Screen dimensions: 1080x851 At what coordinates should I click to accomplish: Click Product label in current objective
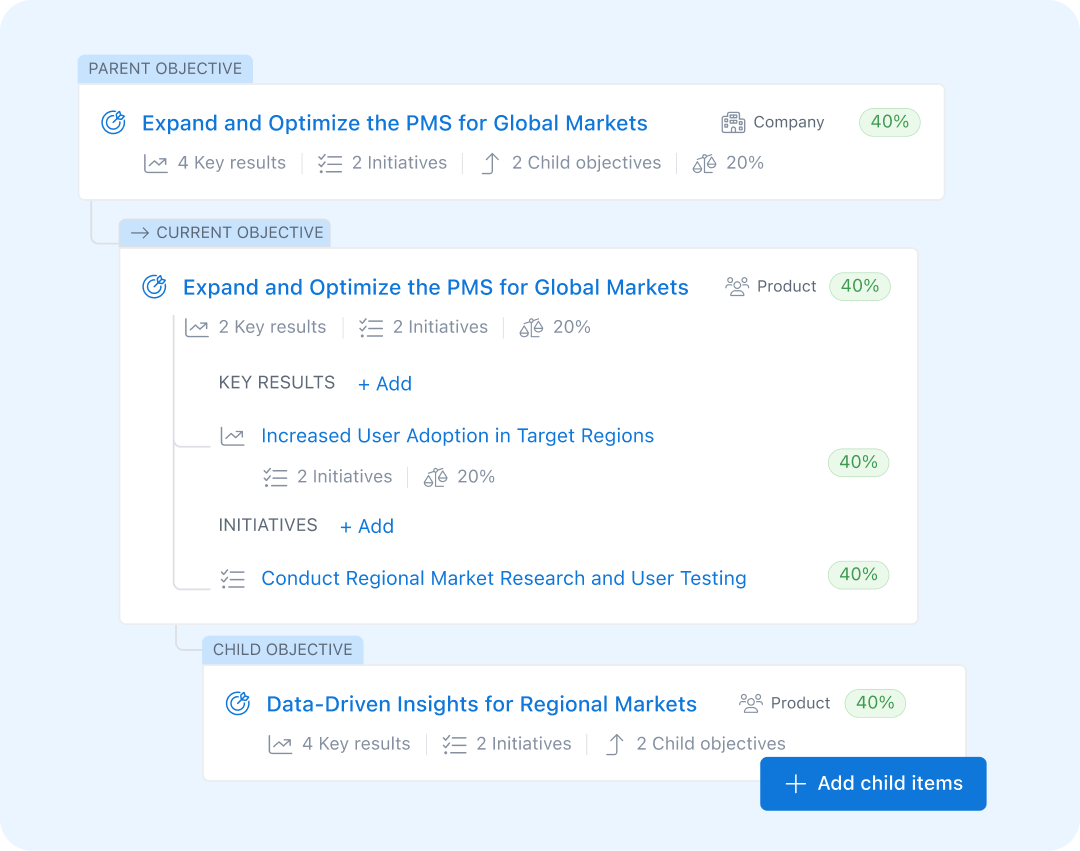787,286
